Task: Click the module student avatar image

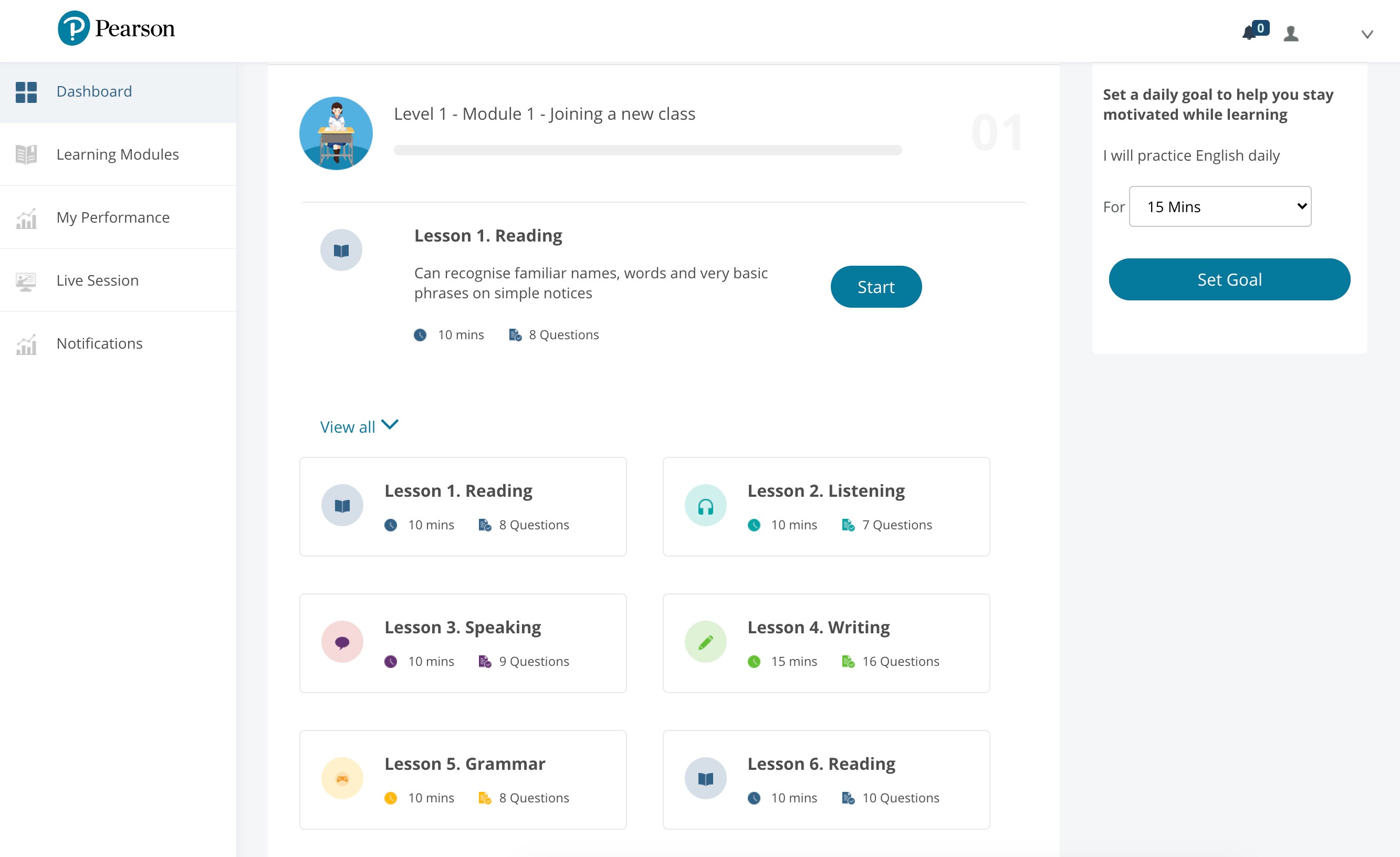Action: coord(336,133)
